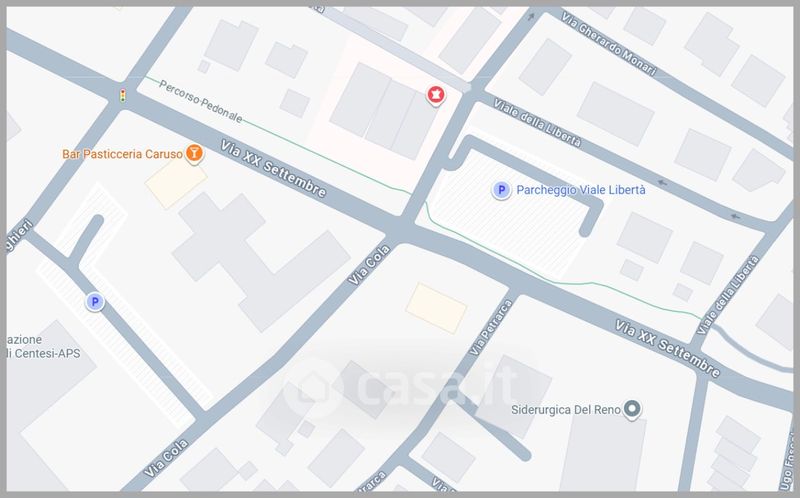This screenshot has height=498, width=800.
Task: Click the upper Viale della Libertà street label
Action: coord(537,123)
